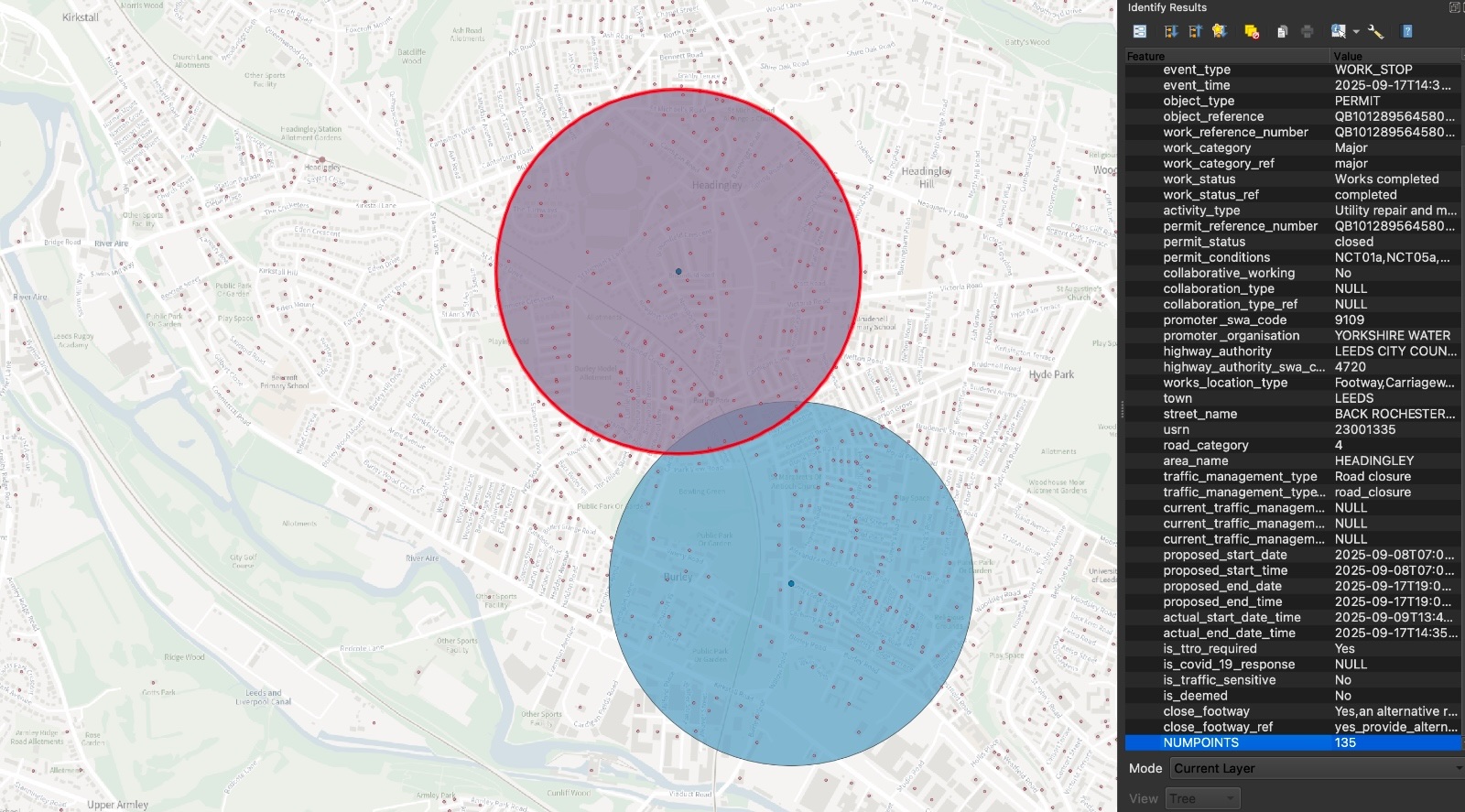Click the red buffer circle's center point
Viewport: 1465px width, 812px height.
click(x=678, y=271)
